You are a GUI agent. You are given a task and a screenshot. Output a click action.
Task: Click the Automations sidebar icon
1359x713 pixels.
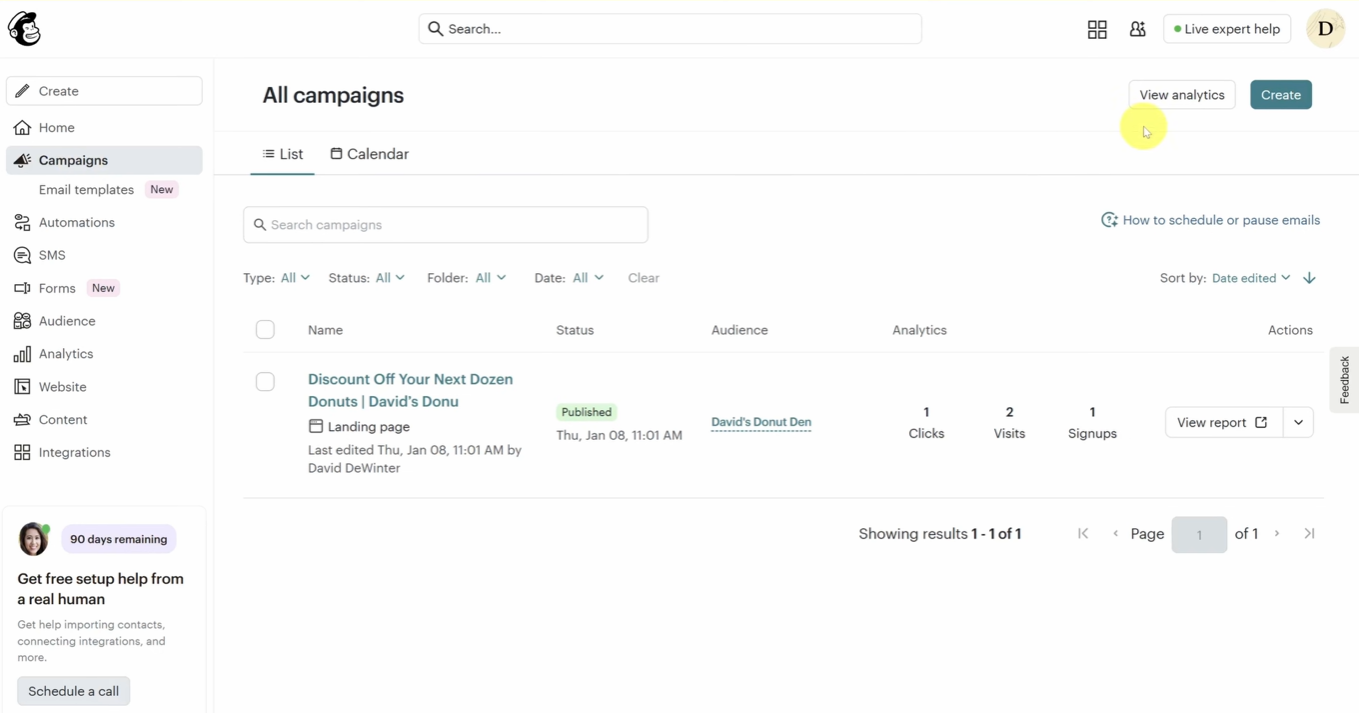(22, 223)
